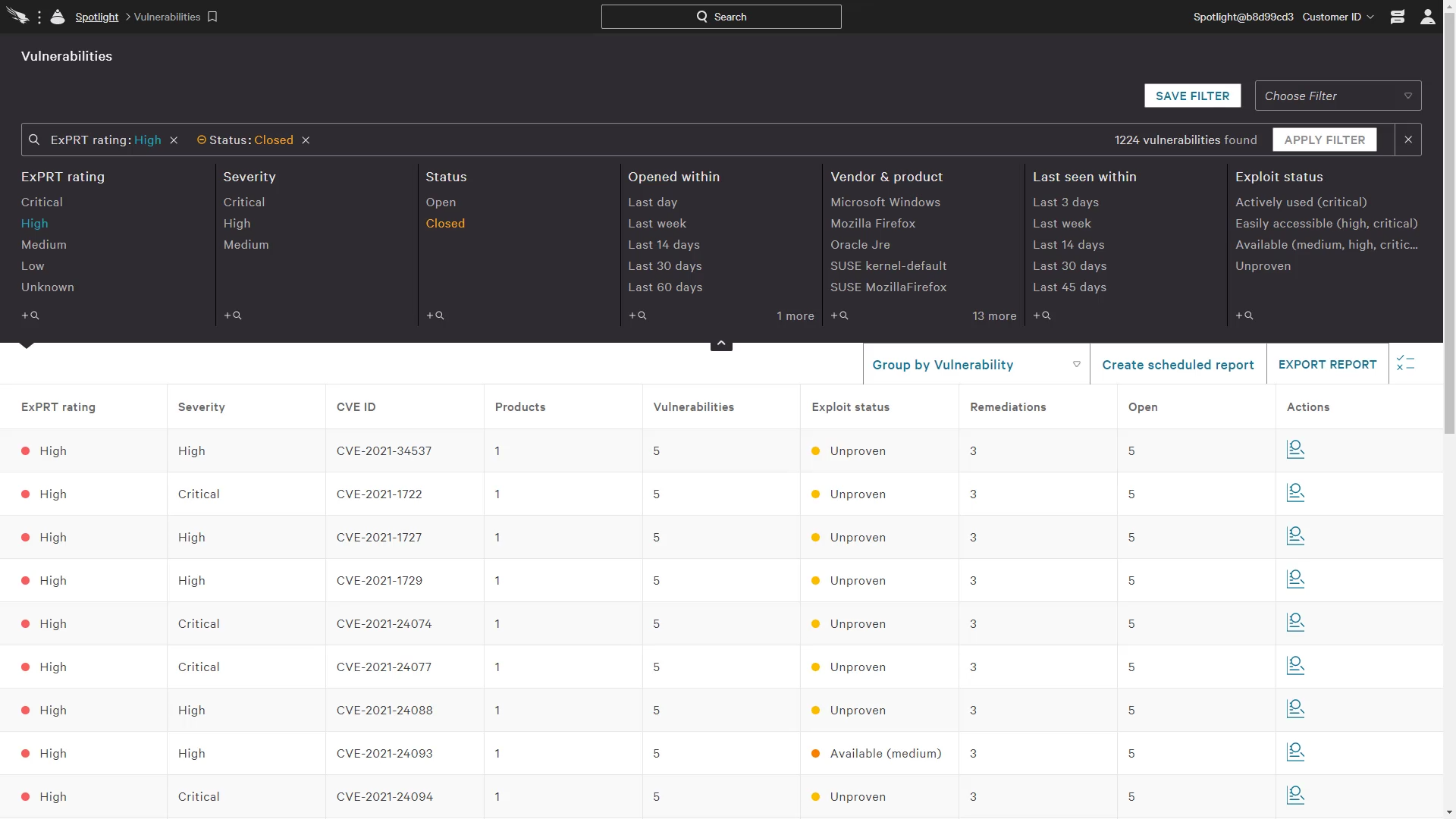Image resolution: width=1456 pixels, height=819 pixels.
Task: Toggle the ExPRT rating High filter off
Action: click(174, 139)
